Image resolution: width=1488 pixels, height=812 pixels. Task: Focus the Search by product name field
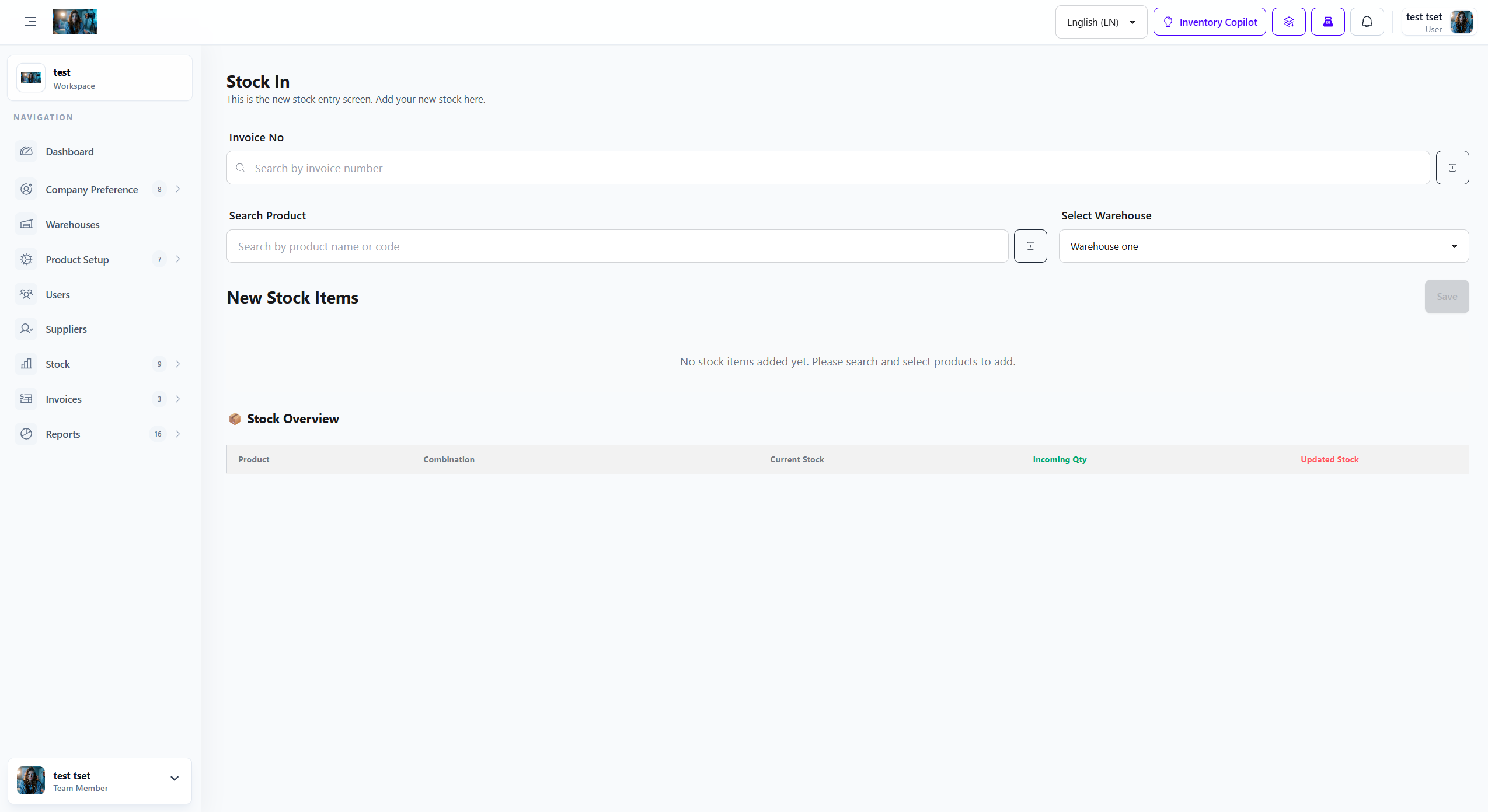[x=617, y=246]
